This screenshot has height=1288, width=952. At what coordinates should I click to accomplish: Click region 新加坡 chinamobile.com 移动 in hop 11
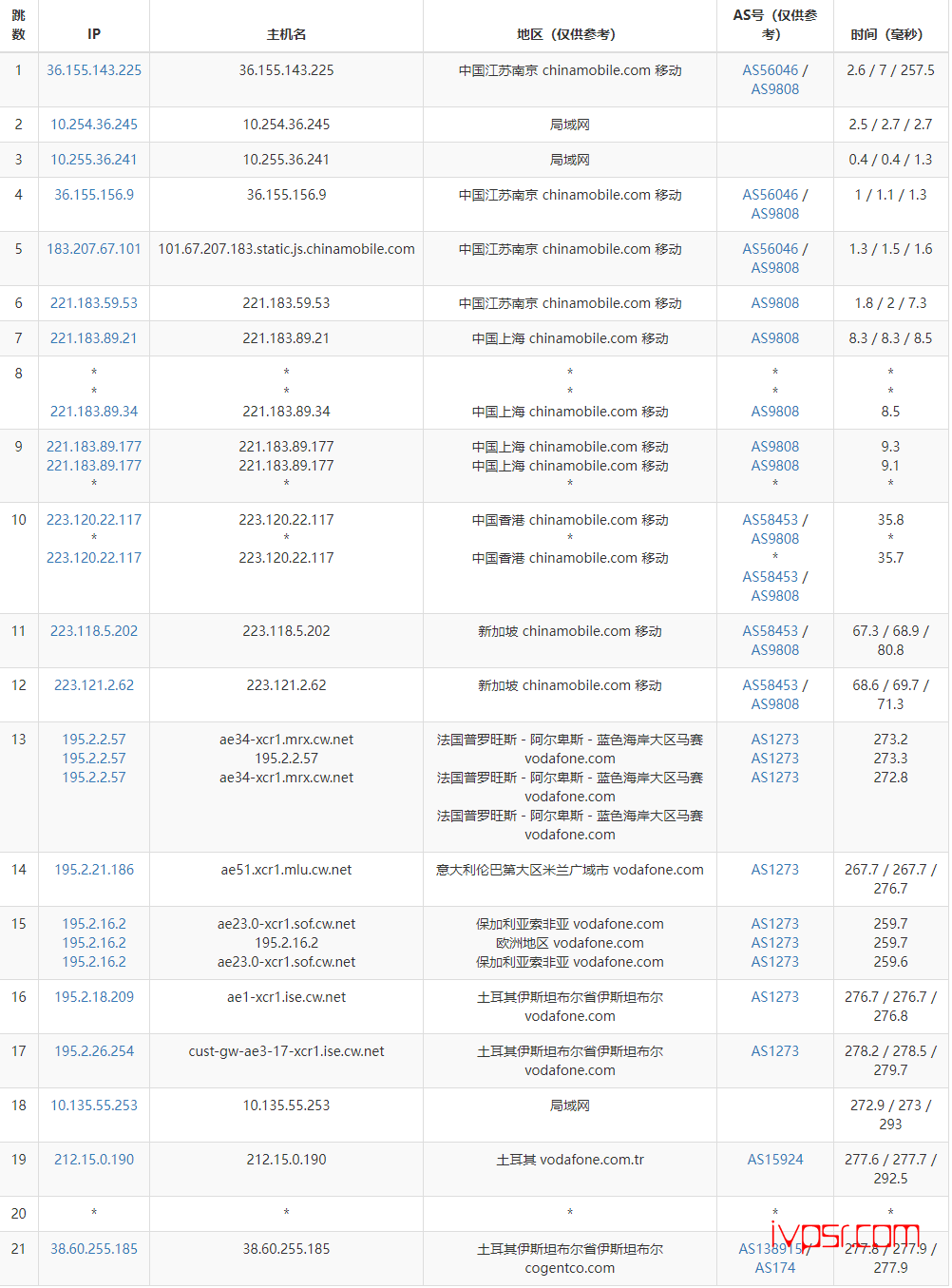click(x=570, y=631)
